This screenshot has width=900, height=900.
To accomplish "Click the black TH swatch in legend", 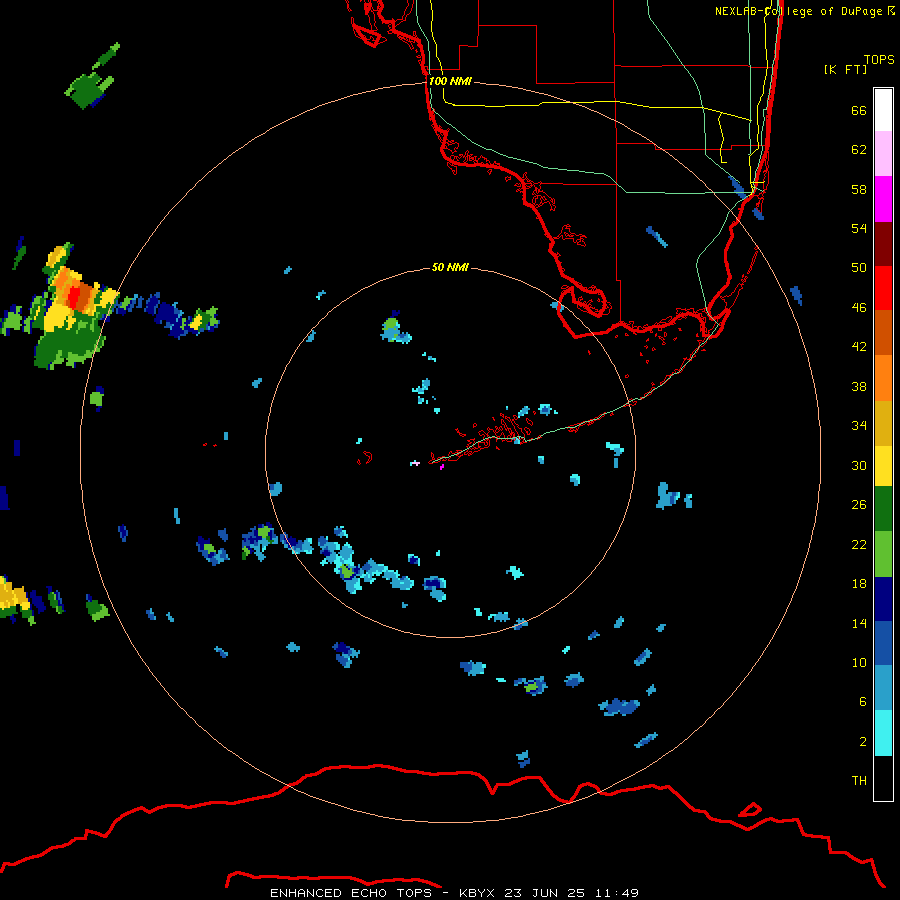I will pyautogui.click(x=883, y=778).
